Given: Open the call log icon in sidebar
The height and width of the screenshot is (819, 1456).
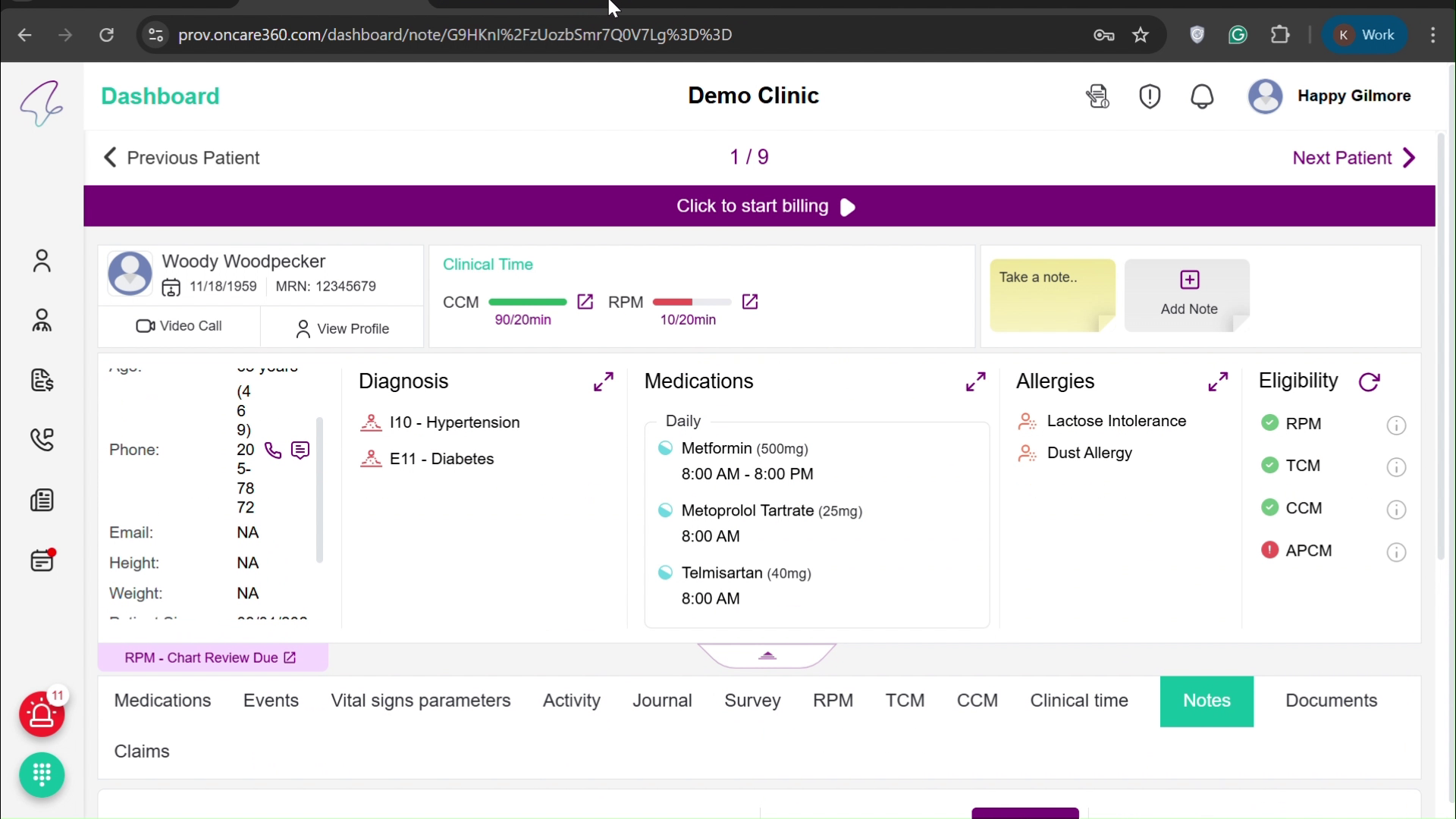Looking at the screenshot, I should pos(42,440).
